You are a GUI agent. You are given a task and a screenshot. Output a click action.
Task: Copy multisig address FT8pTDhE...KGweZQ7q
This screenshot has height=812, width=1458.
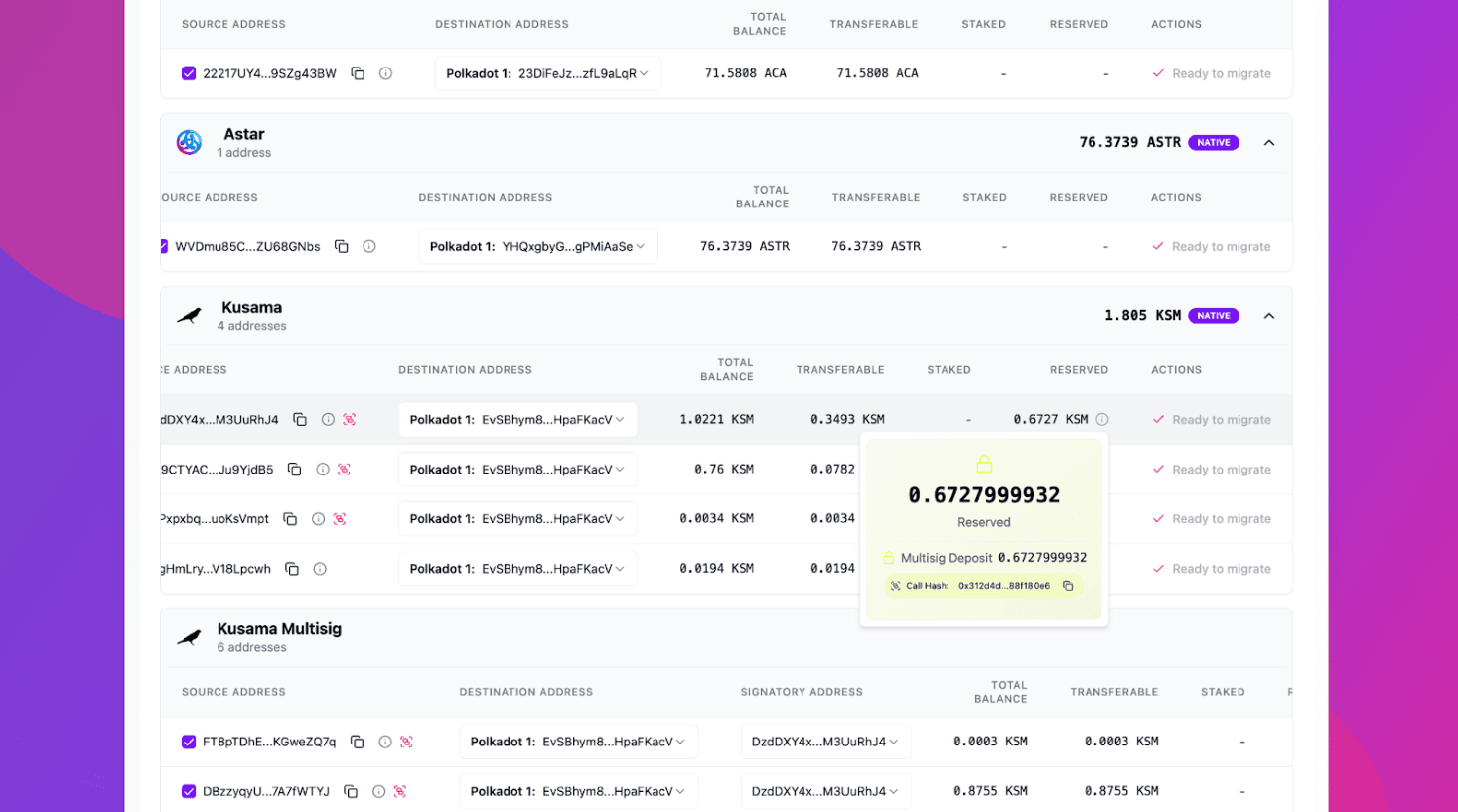point(357,742)
